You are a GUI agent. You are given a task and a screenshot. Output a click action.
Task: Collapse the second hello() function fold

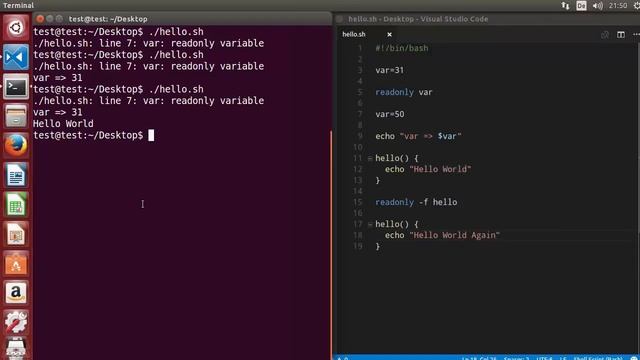tap(370, 224)
